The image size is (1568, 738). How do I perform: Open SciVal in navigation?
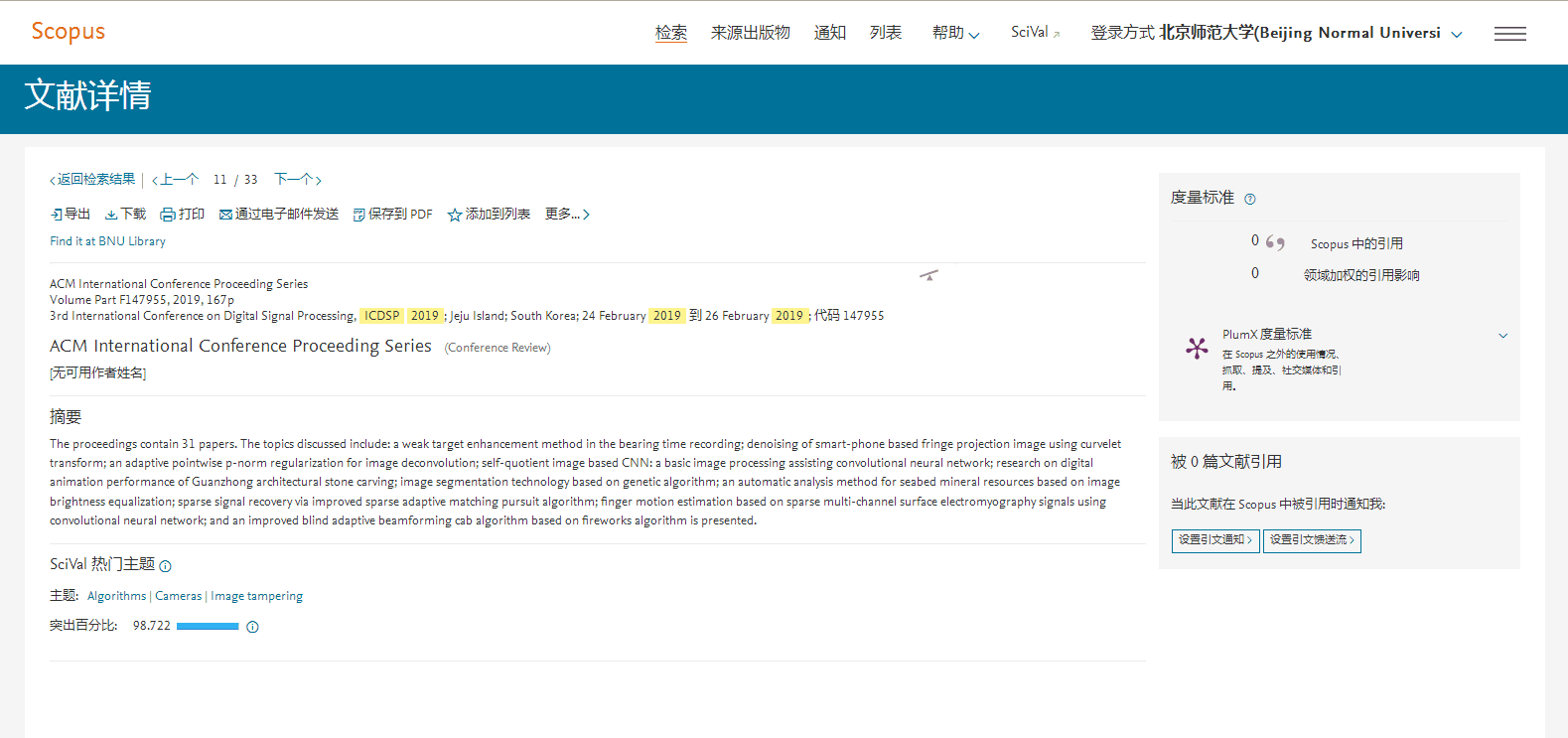click(x=1030, y=33)
